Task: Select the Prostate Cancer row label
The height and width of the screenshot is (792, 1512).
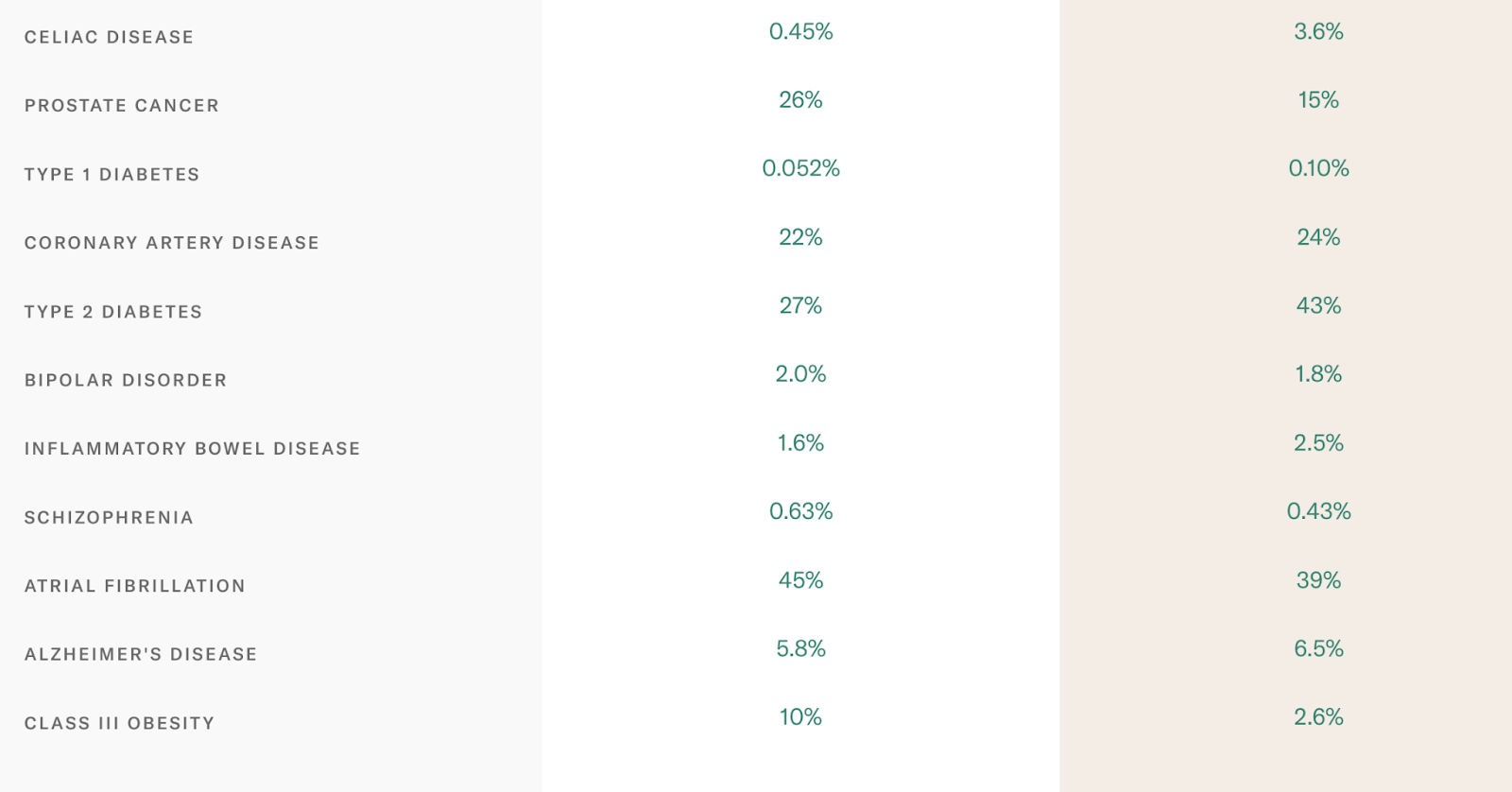Action: point(122,106)
